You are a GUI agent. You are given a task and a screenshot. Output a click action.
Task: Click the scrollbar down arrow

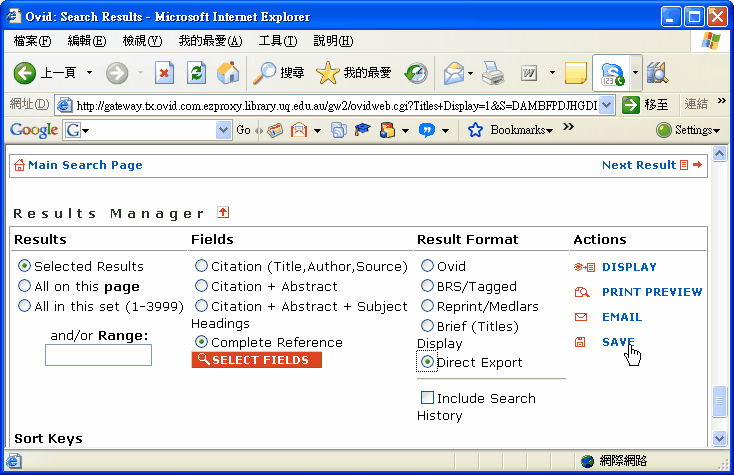click(719, 438)
